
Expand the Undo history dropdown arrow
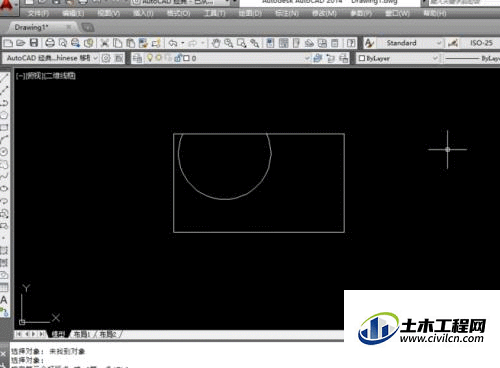182,43
